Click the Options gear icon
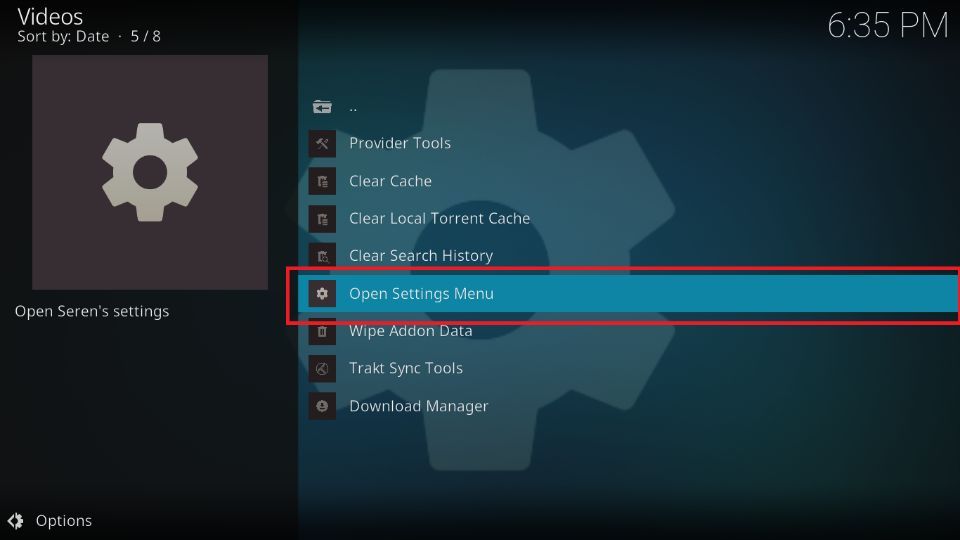This screenshot has width=960, height=540. pos(16,520)
